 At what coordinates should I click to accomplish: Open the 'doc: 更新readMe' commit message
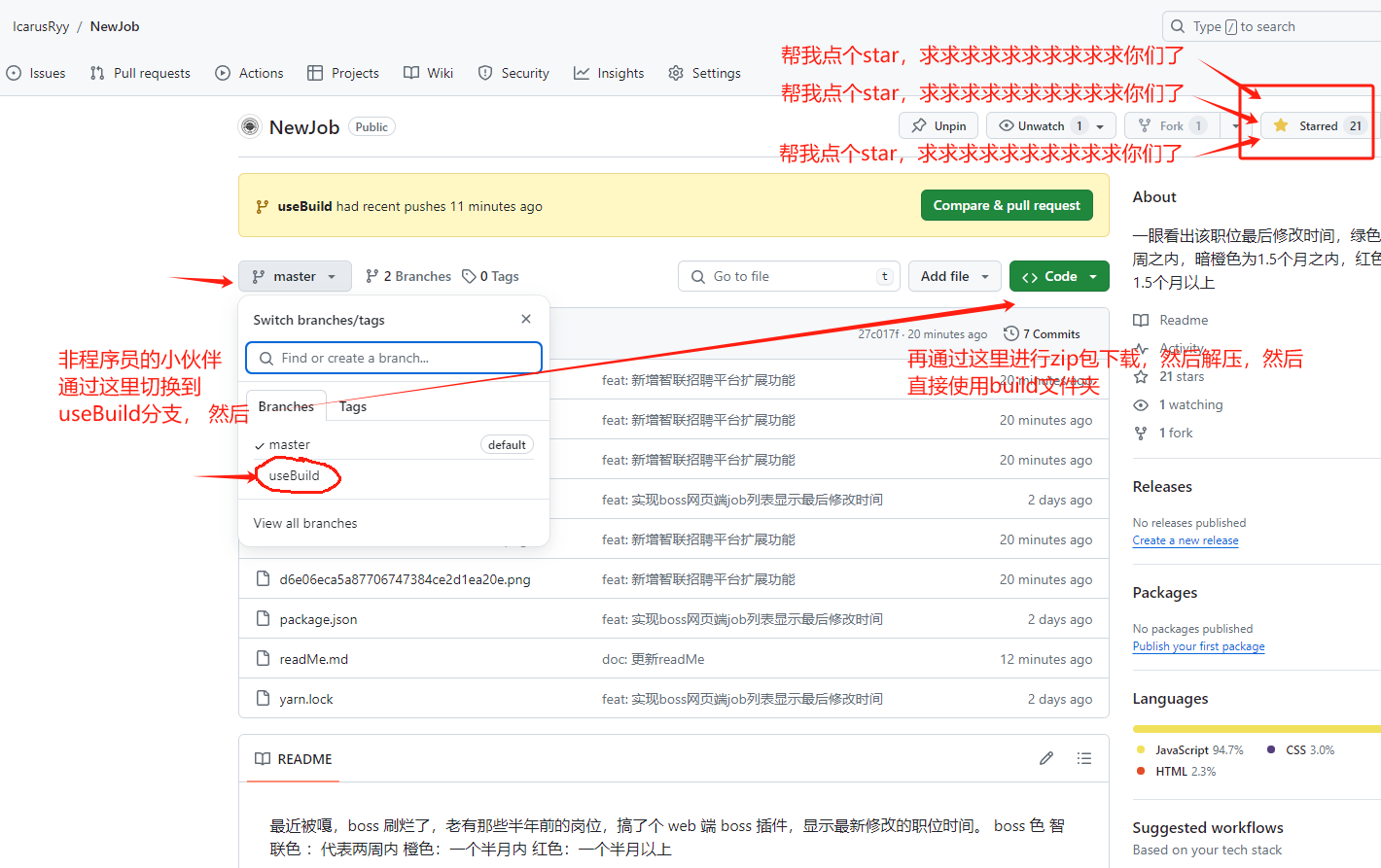tap(653, 659)
